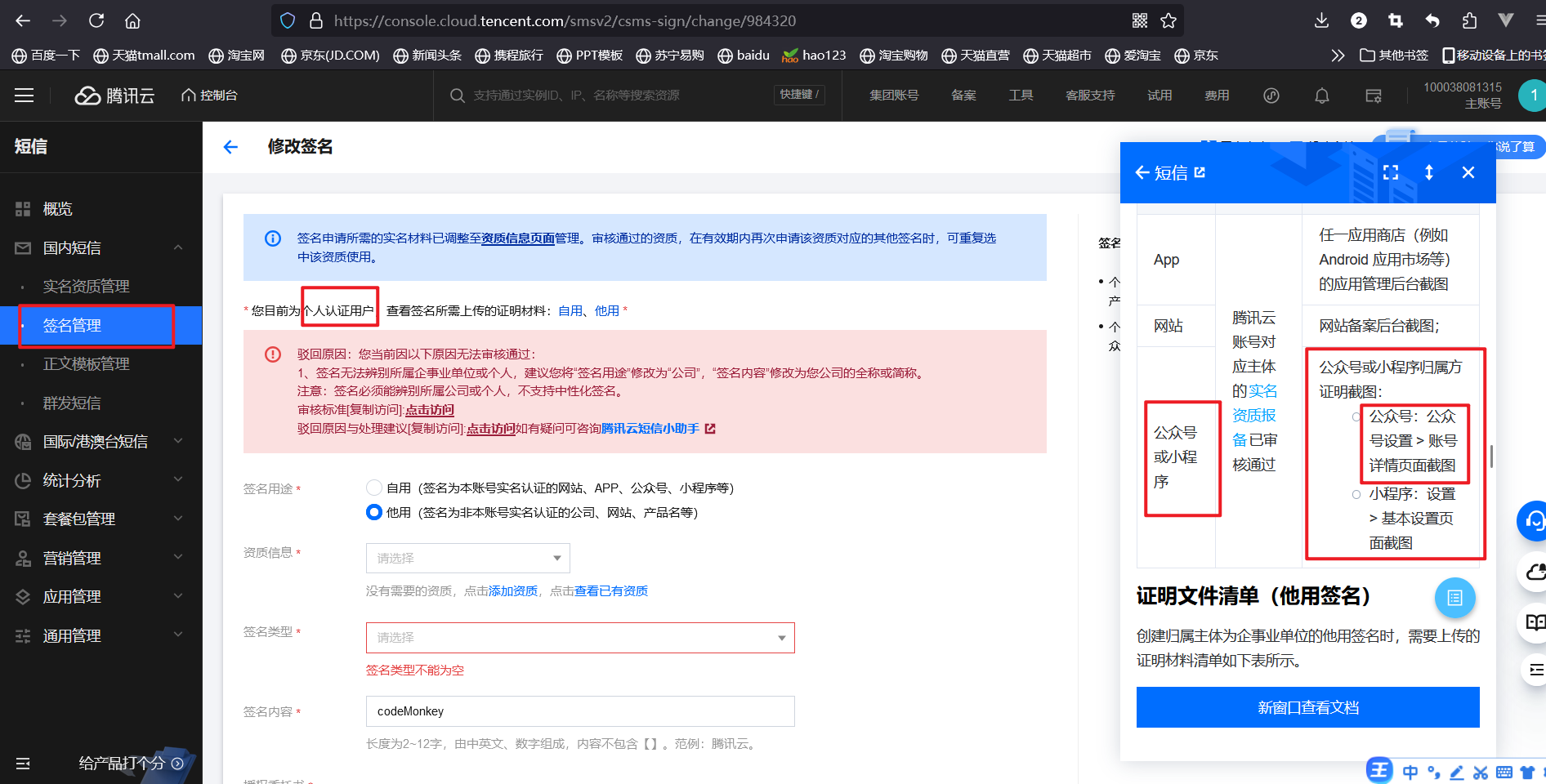Open the 资质信息 dropdown
Viewport: 1546px width, 784px height.
click(468, 559)
